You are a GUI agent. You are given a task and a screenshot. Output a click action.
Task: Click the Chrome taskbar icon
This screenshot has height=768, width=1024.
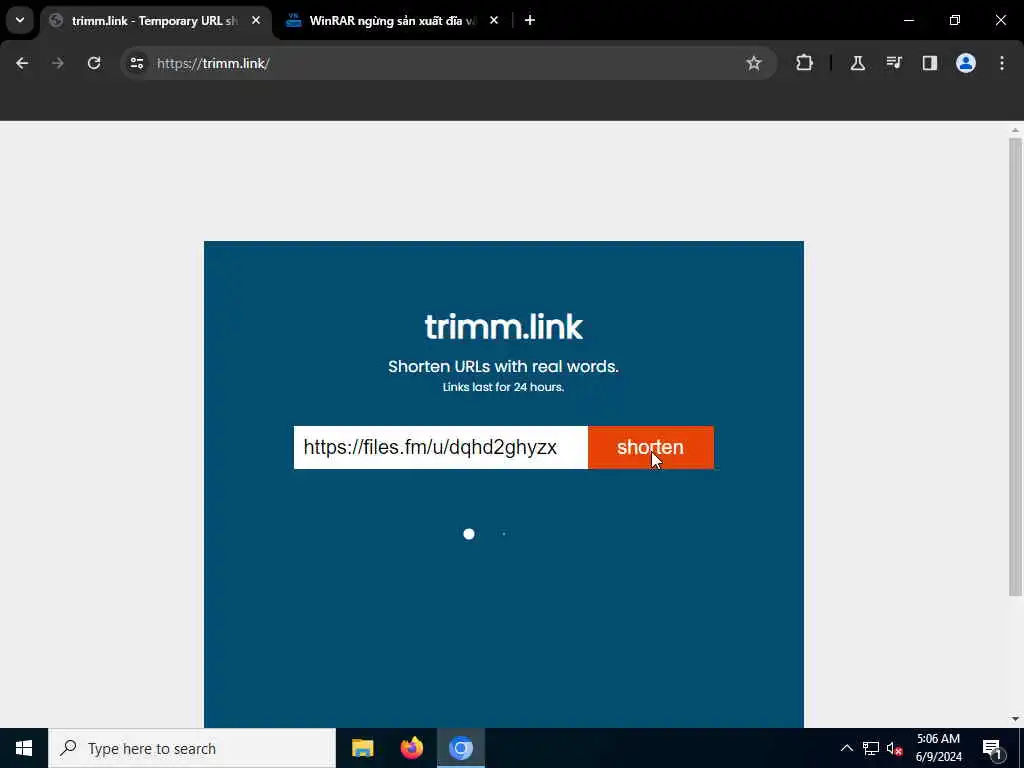[460, 748]
